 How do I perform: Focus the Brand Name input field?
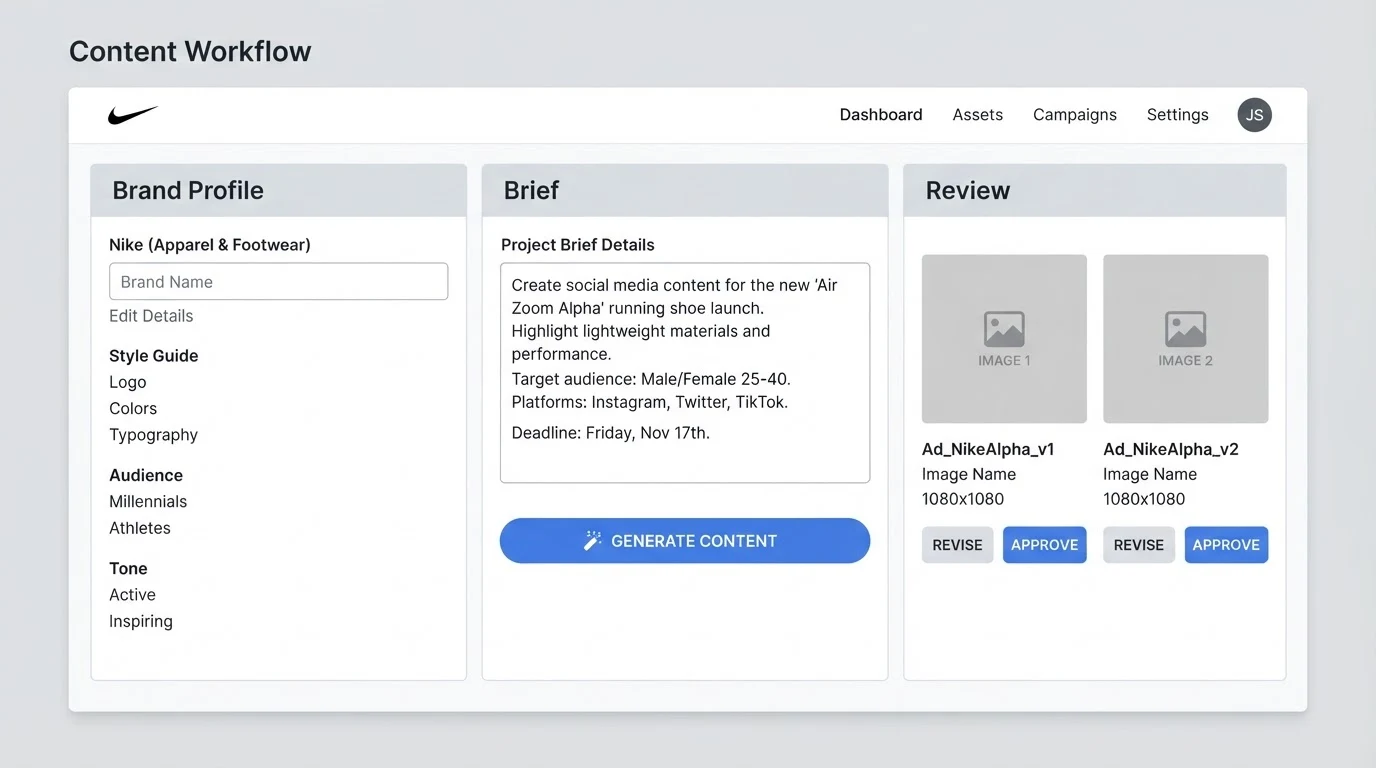(x=278, y=282)
